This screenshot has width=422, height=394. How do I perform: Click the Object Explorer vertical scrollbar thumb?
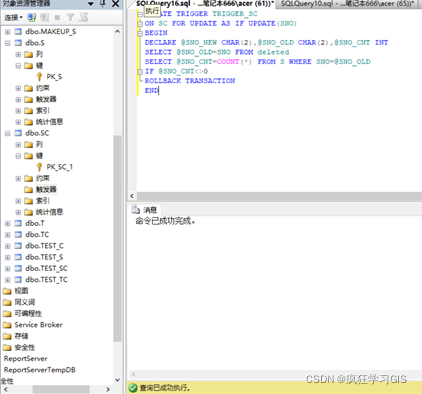(x=117, y=238)
